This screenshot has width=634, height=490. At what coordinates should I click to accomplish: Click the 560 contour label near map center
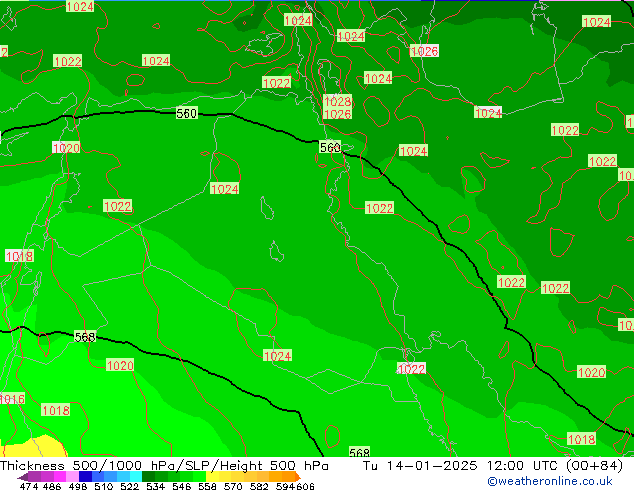330,148
